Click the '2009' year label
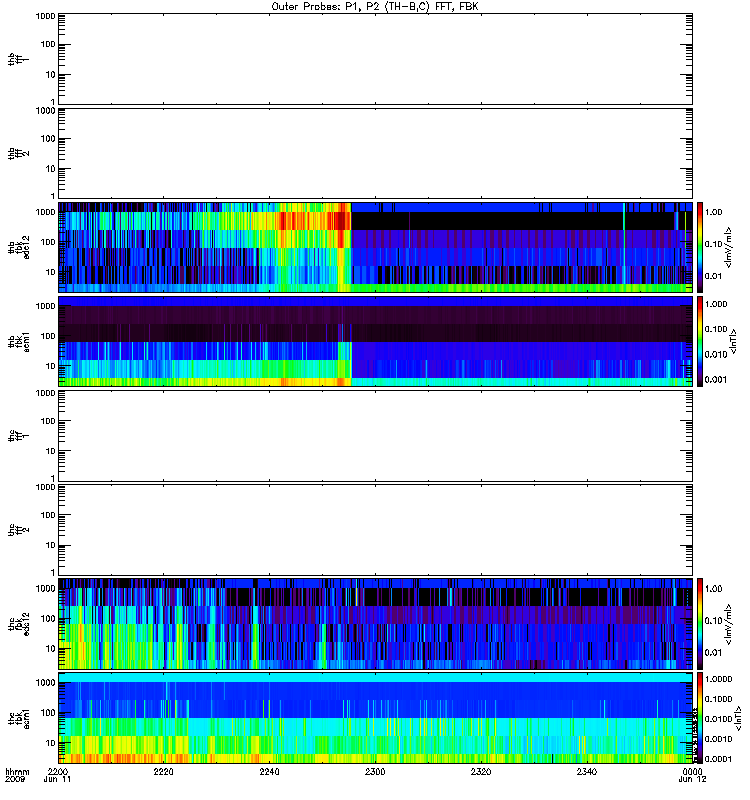Viewport: 750px width, 800px height. click(x=13, y=780)
